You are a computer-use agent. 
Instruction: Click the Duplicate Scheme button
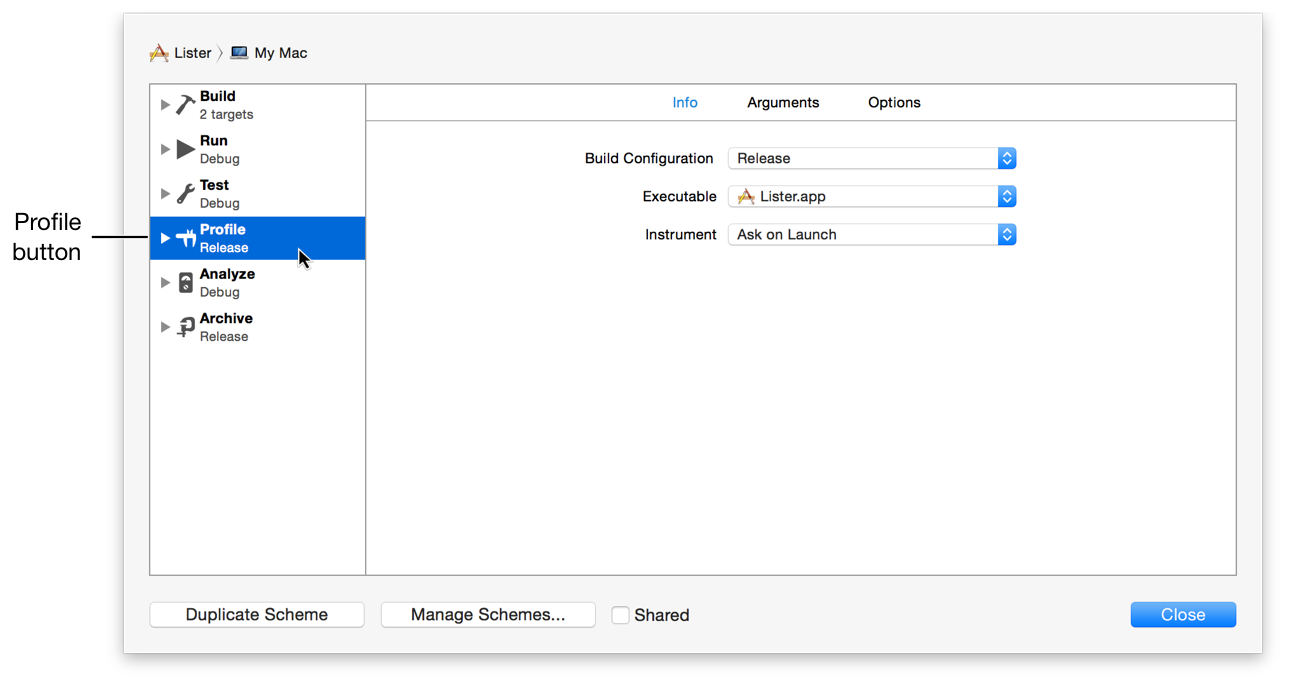(257, 615)
